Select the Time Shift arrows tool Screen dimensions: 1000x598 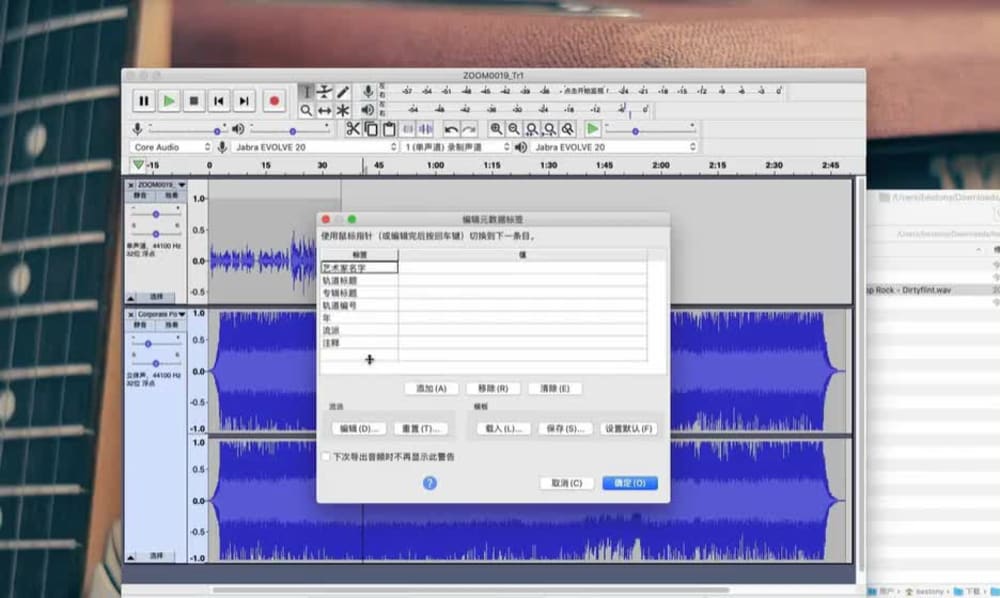pos(325,110)
